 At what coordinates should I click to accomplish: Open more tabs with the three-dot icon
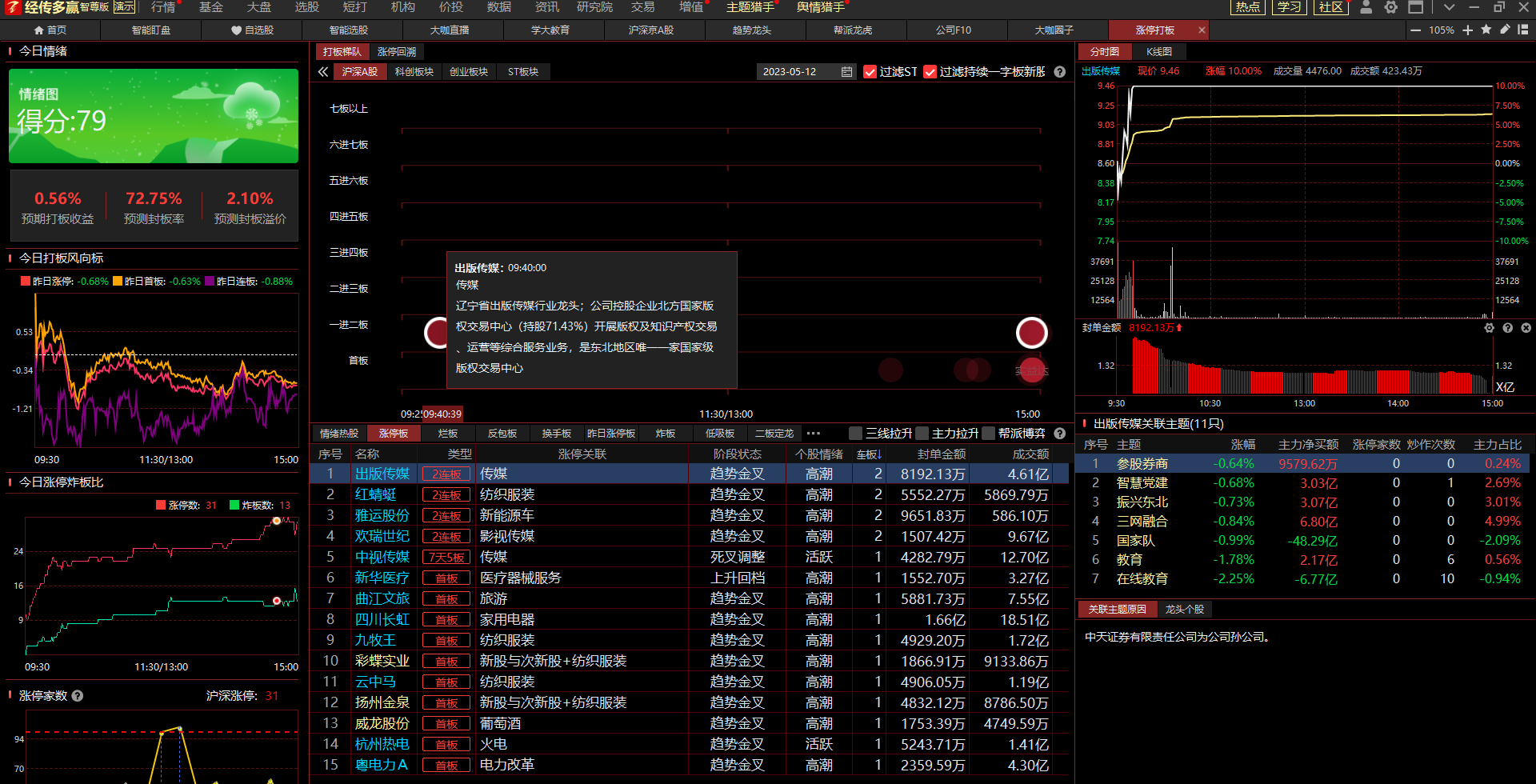click(814, 434)
